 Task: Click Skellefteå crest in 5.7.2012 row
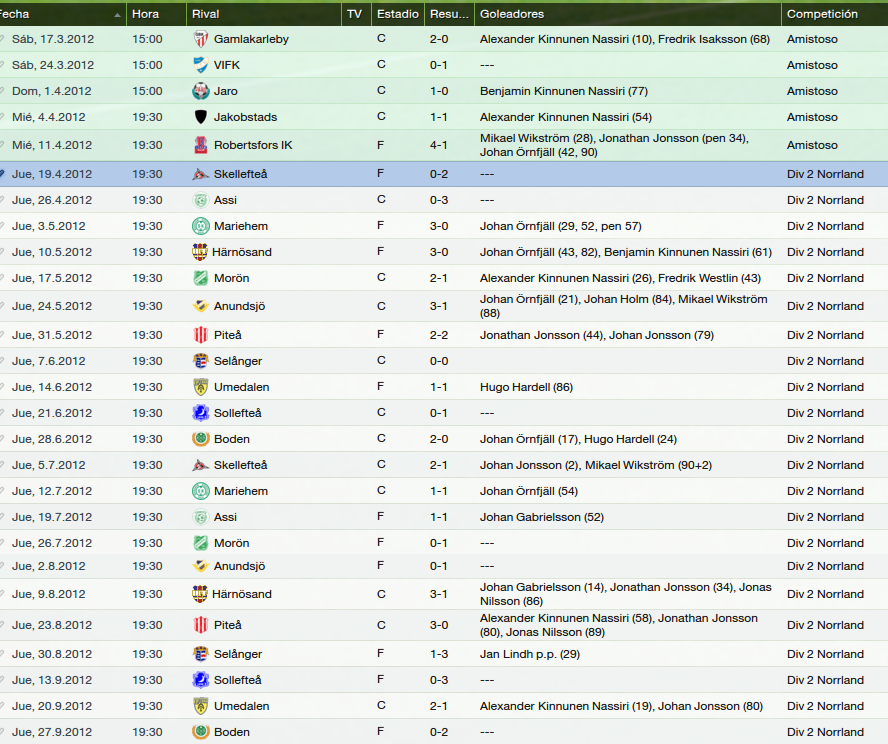(x=200, y=465)
